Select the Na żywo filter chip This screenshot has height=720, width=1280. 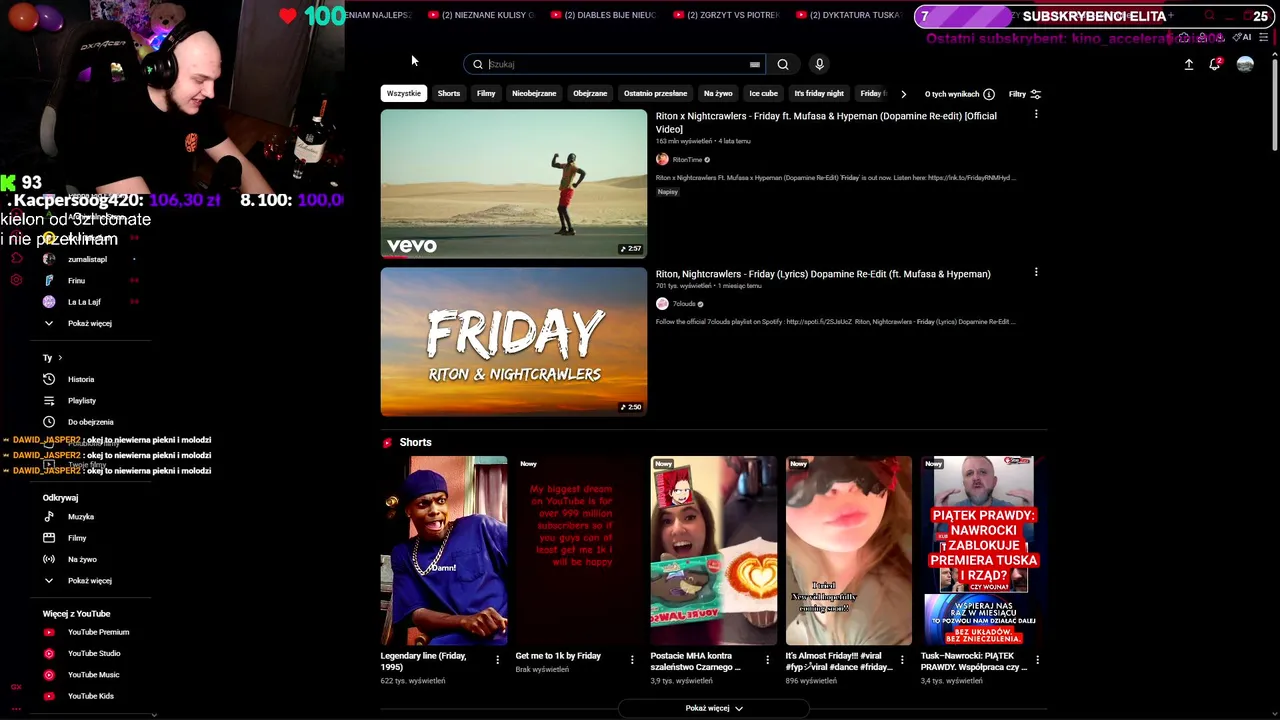(x=718, y=93)
